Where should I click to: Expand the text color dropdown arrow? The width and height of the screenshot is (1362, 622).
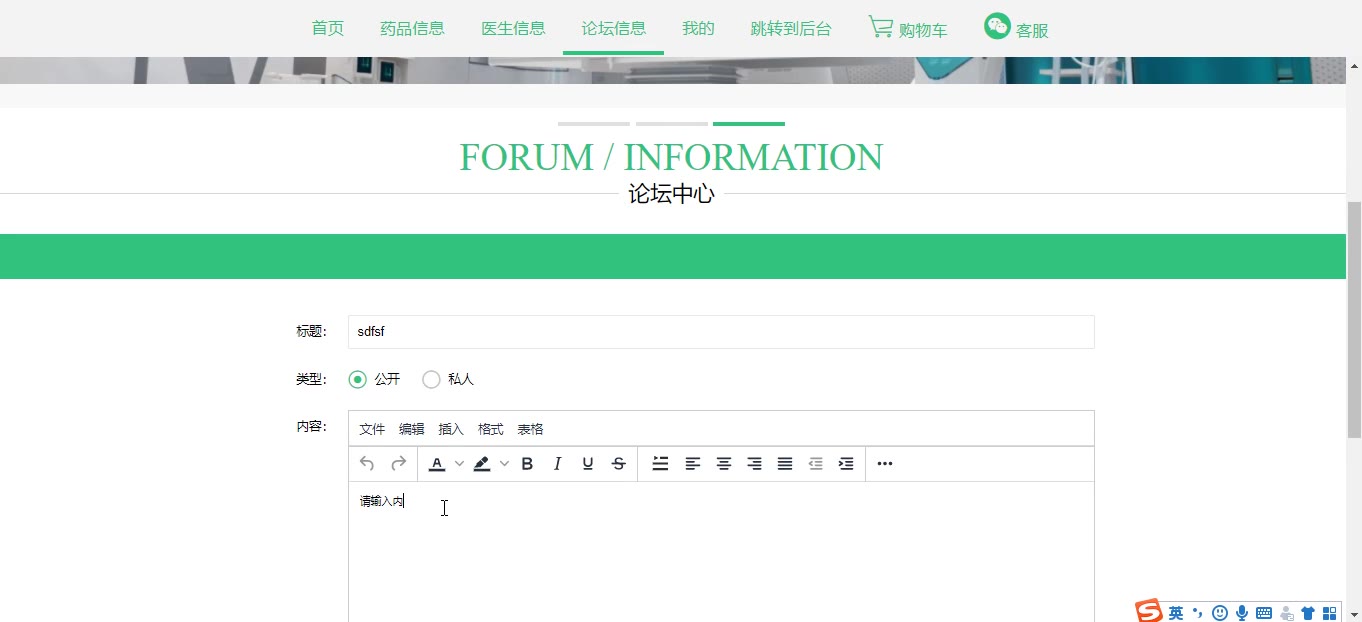459,464
